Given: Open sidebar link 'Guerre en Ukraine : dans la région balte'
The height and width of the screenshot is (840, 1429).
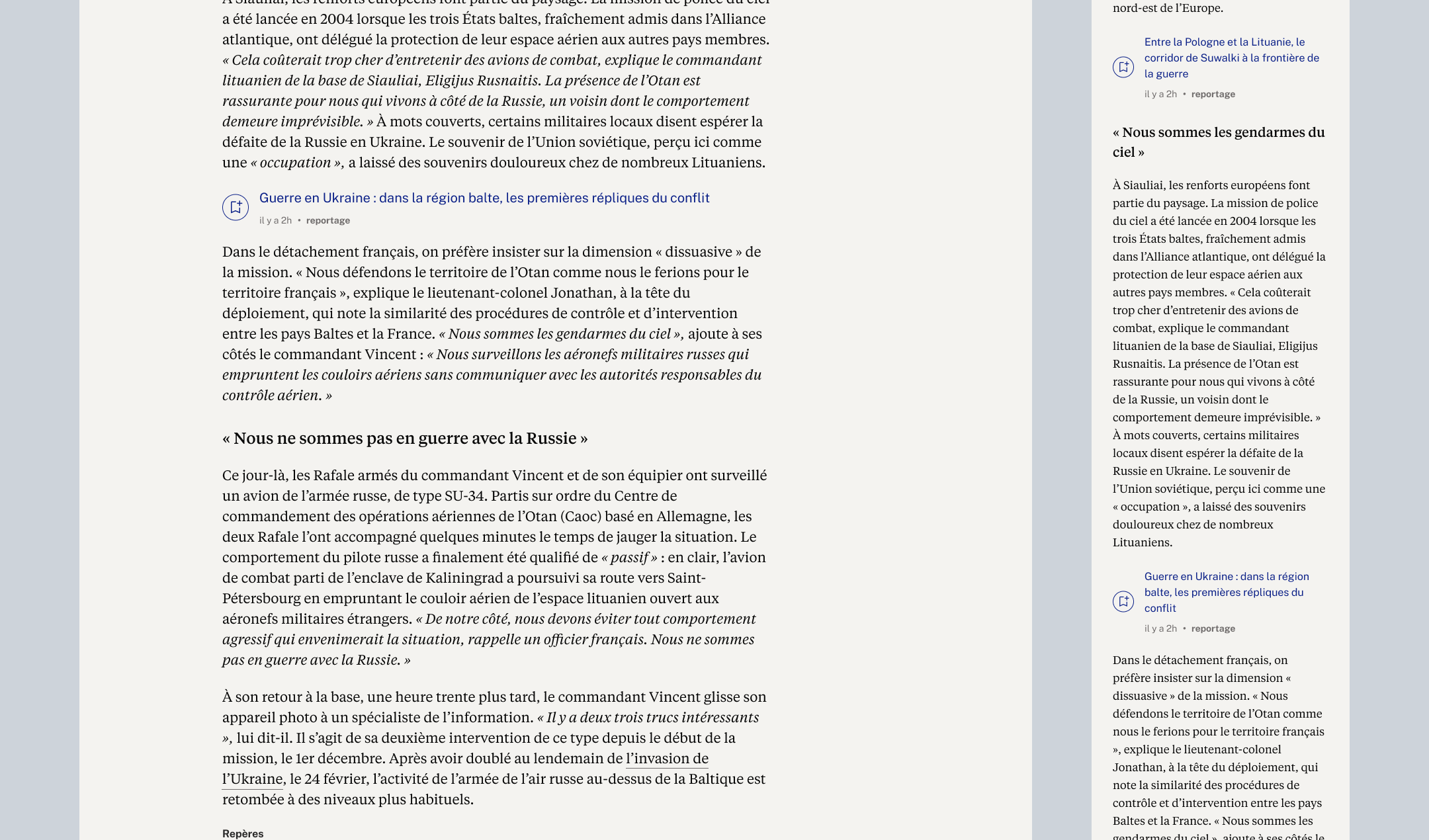Looking at the screenshot, I should pos(1227,592).
